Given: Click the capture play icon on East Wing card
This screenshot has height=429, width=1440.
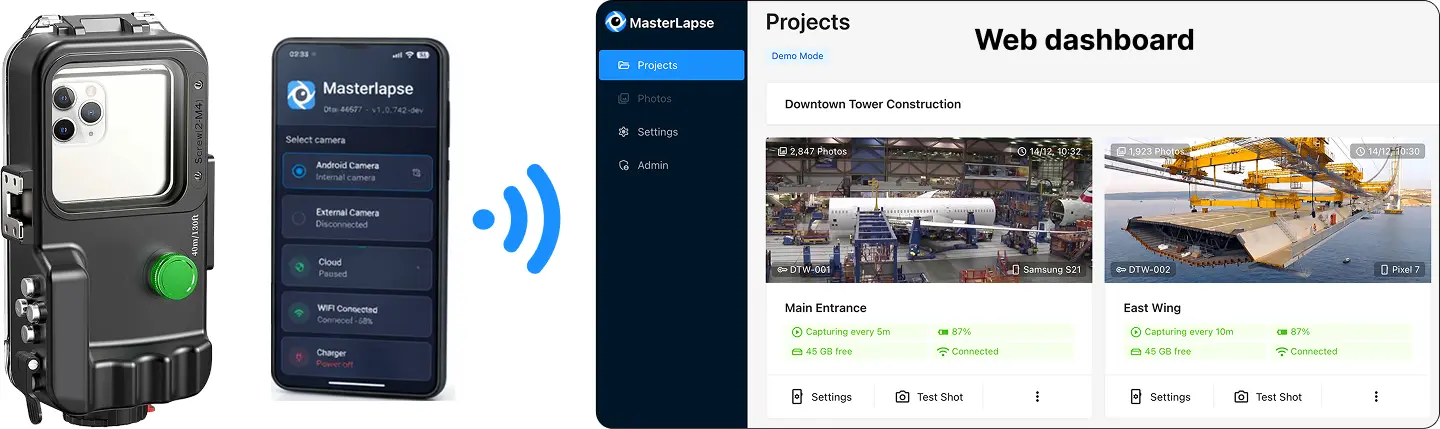Looking at the screenshot, I should pos(1136,332).
